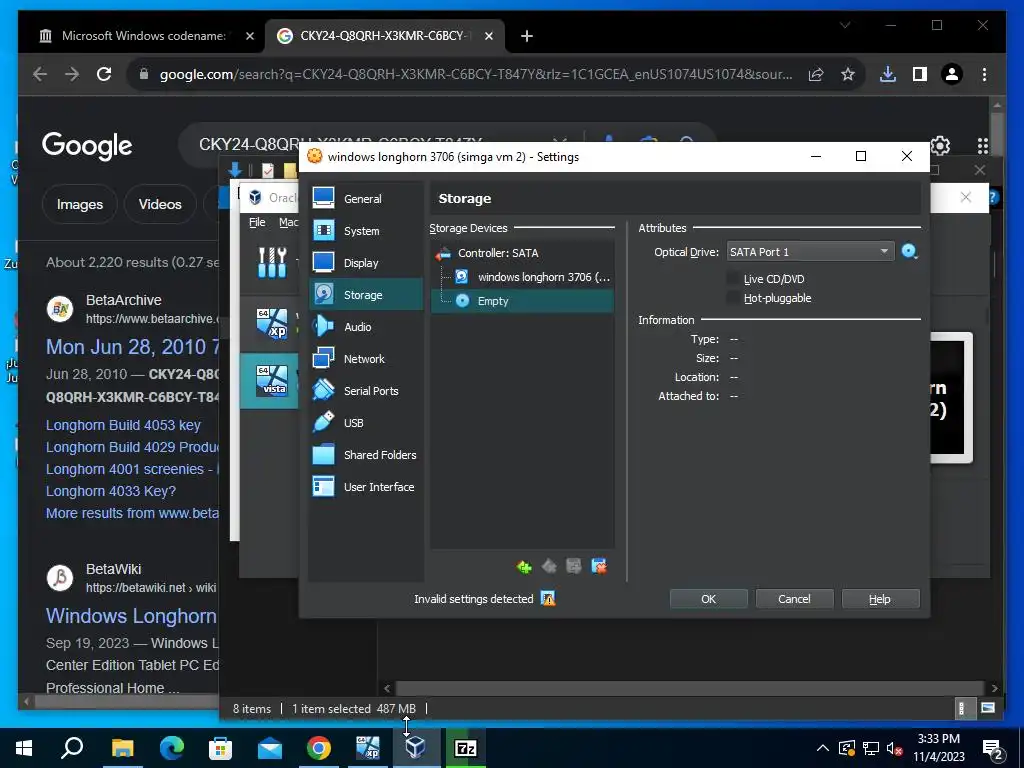The width and height of the screenshot is (1024, 768).
Task: Toggle Chrome side panel
Action: [920, 74]
